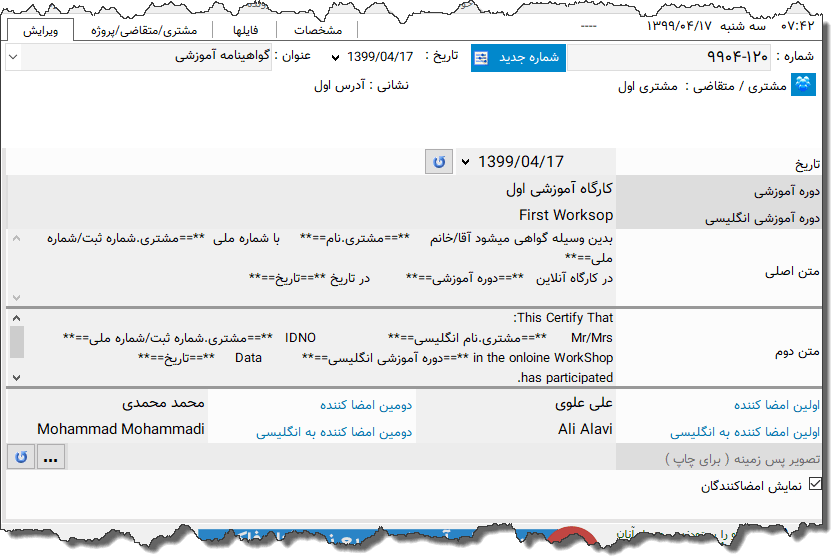Image resolution: width=831 pixels, height=556 pixels.
Task: Click the This Certify That text
Action: pos(563,318)
